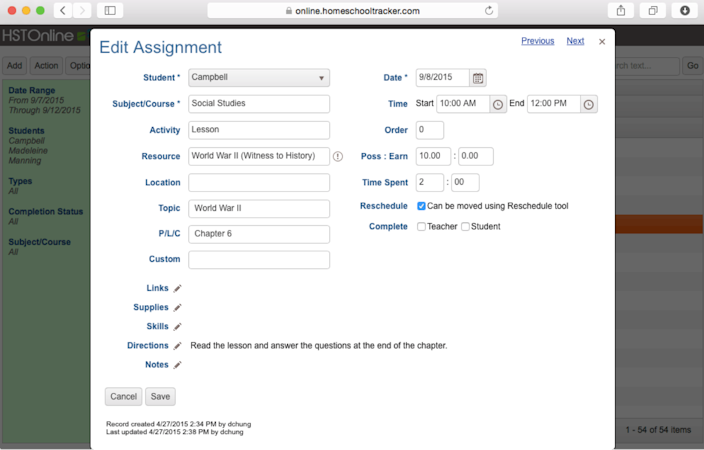Open the Student dropdown showing Campbell
The image size is (704, 450).
(x=259, y=78)
